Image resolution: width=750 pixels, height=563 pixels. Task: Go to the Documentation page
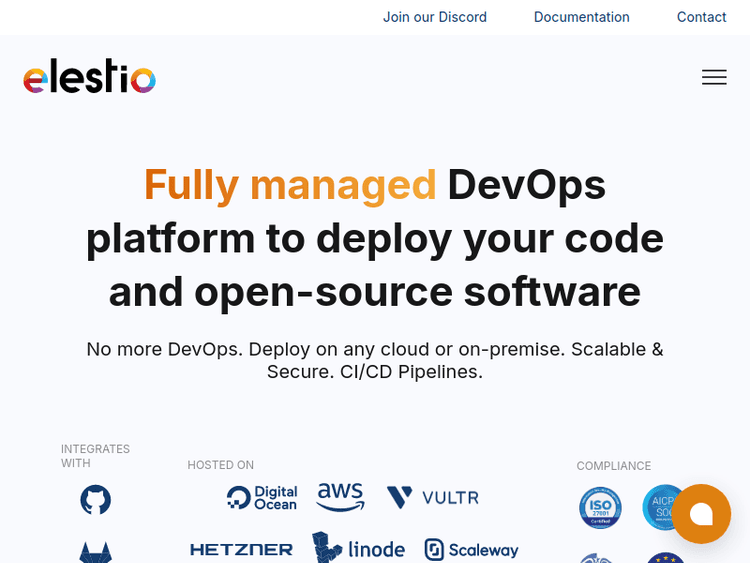point(581,17)
